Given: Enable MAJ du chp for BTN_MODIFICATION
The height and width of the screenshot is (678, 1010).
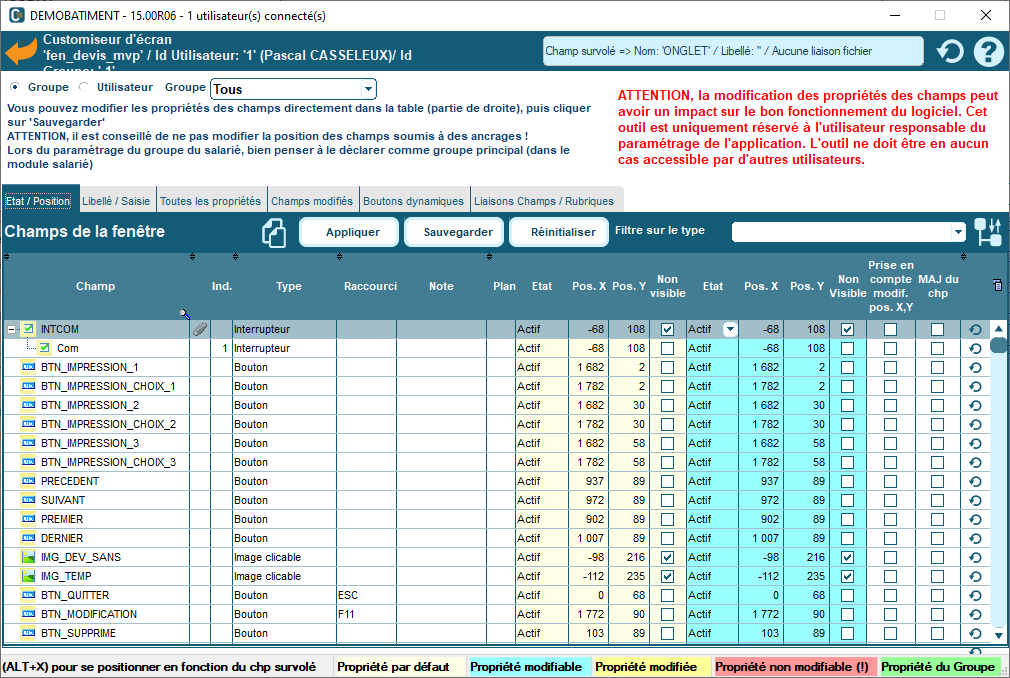Looking at the screenshot, I should [x=935, y=614].
